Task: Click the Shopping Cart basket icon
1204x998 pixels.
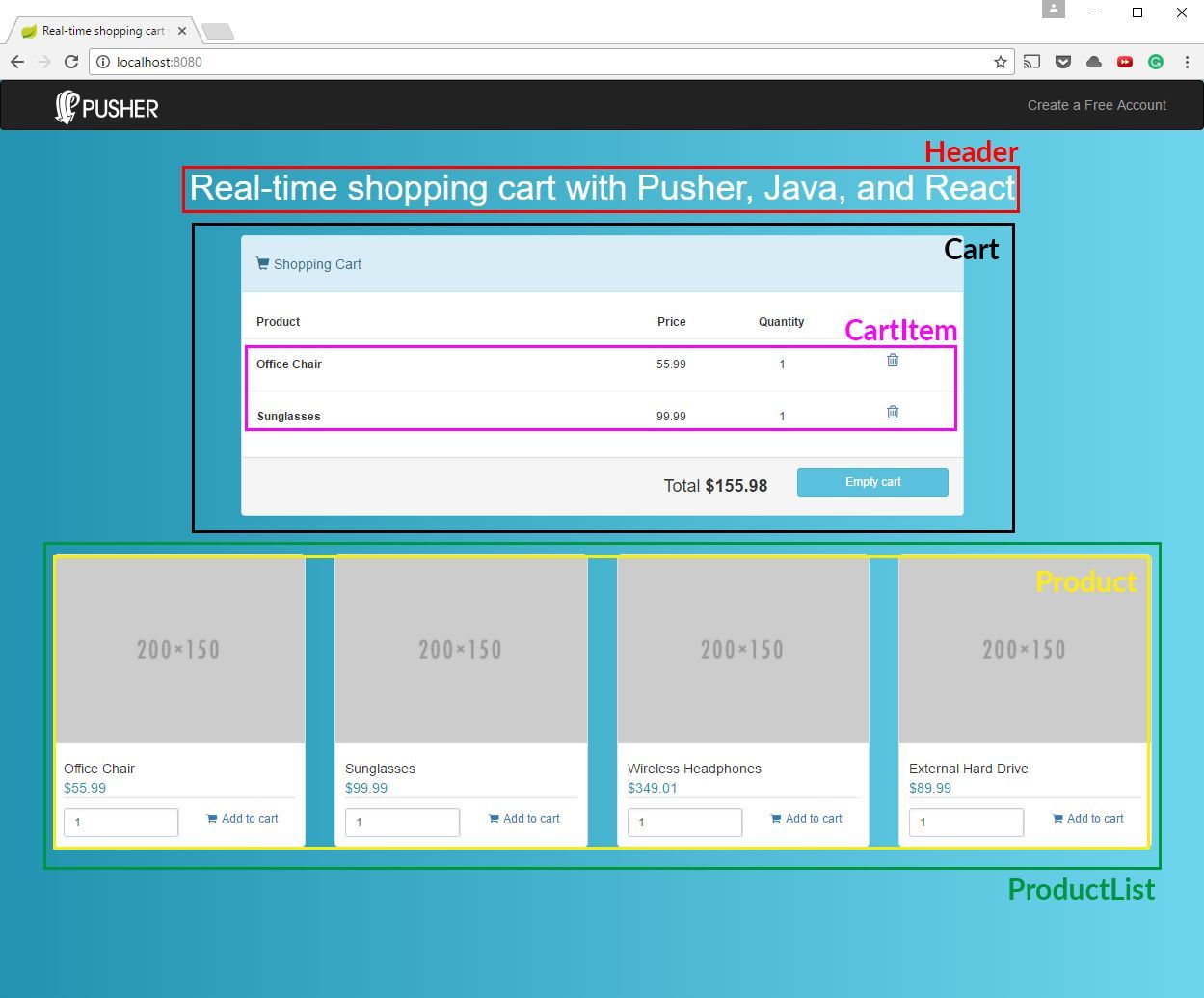Action: 261,262
